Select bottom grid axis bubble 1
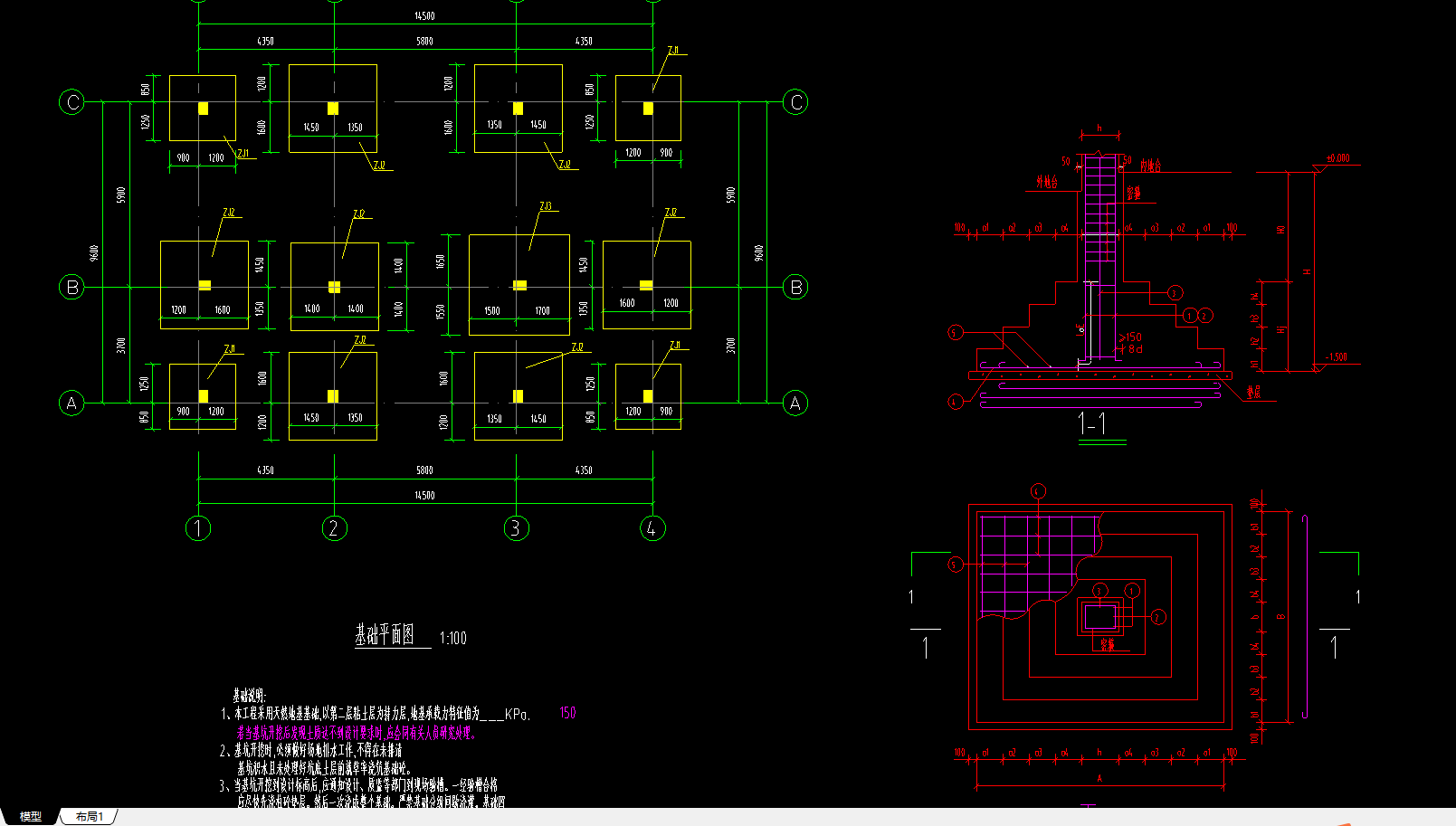Image resolution: width=1456 pixels, height=826 pixels. pos(198,528)
